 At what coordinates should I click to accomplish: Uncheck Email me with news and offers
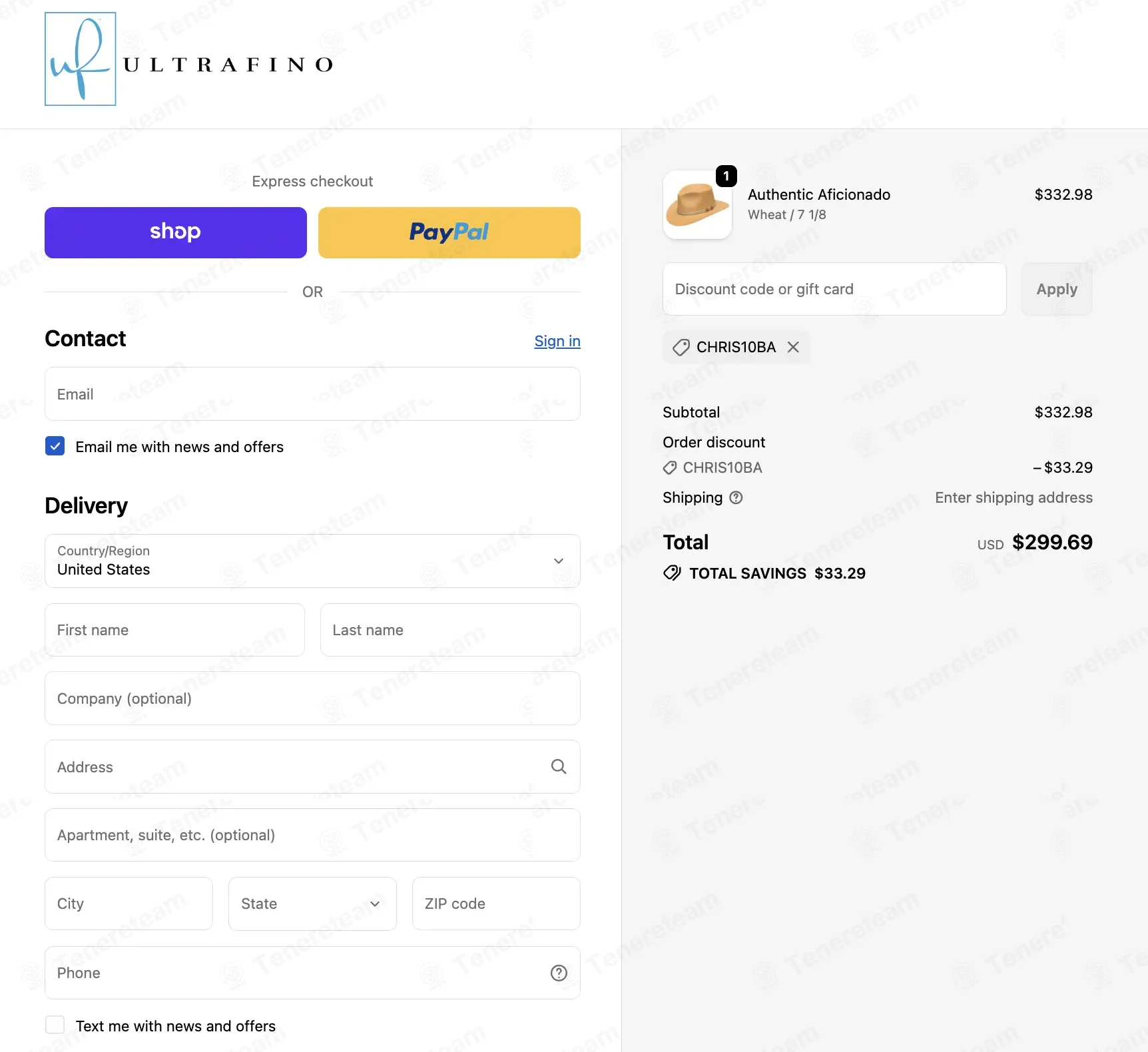(55, 446)
